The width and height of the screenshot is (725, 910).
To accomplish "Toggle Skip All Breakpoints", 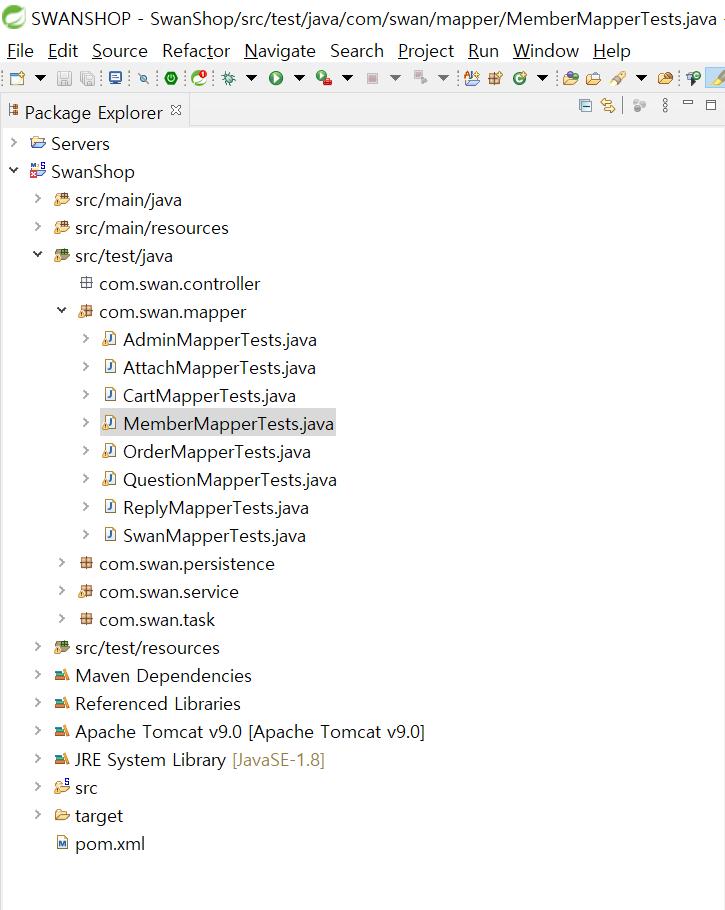I will pos(143,78).
